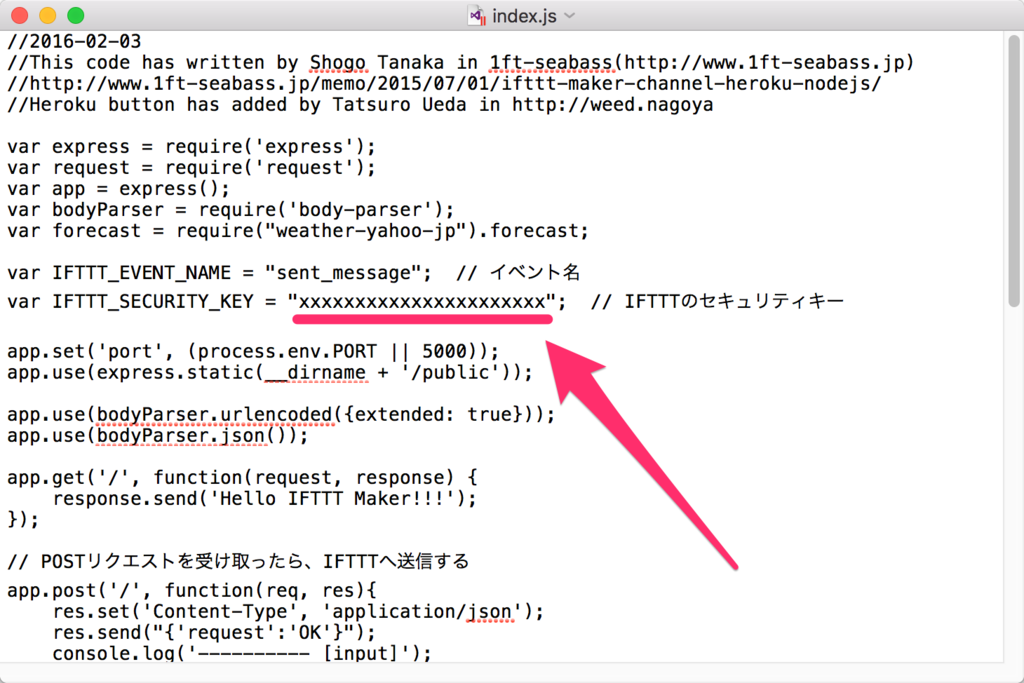Click the line "var request = require('request');"

coord(191,168)
